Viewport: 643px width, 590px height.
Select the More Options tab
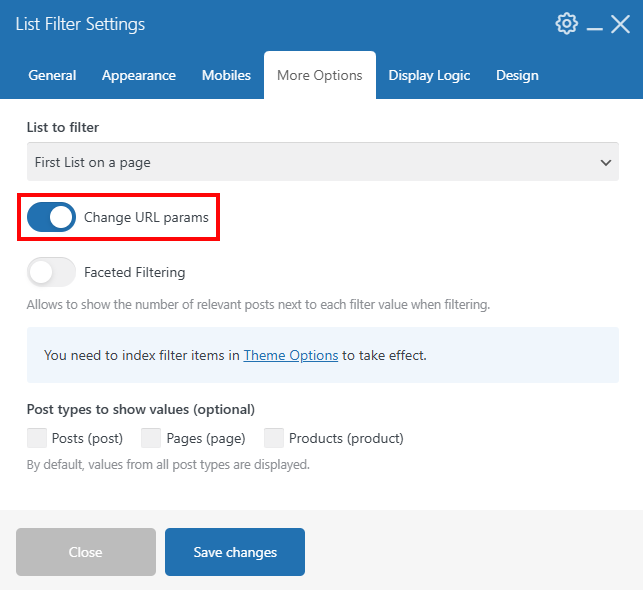320,75
